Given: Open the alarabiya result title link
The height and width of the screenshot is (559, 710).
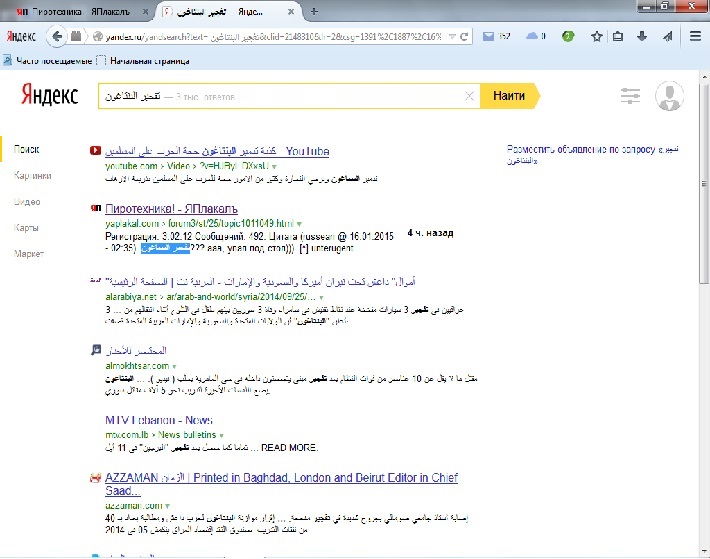Looking at the screenshot, I should click(260, 282).
